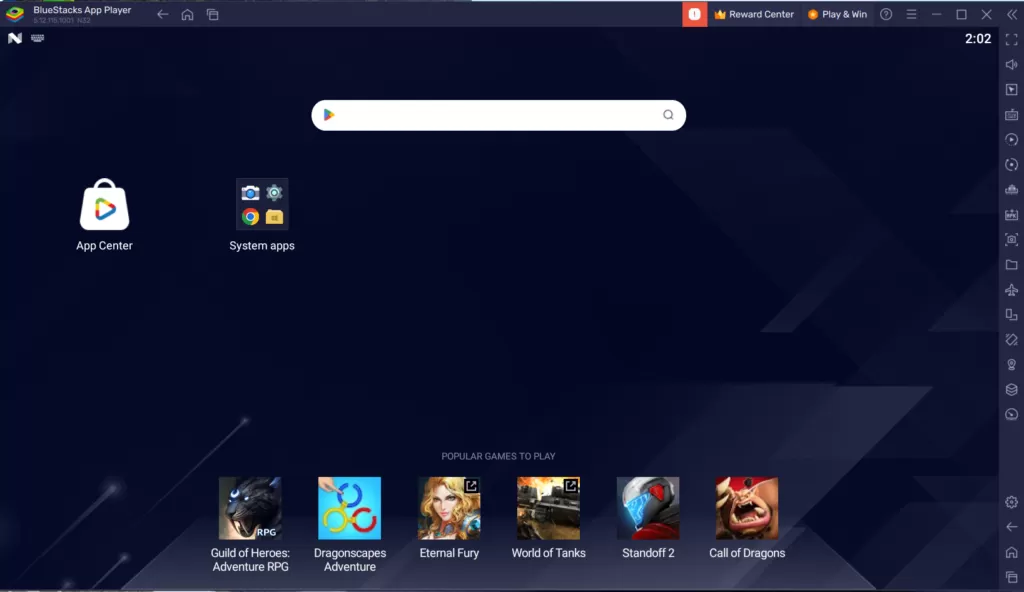Click the Play & Win button
Image resolution: width=1024 pixels, height=592 pixels.
(x=837, y=14)
